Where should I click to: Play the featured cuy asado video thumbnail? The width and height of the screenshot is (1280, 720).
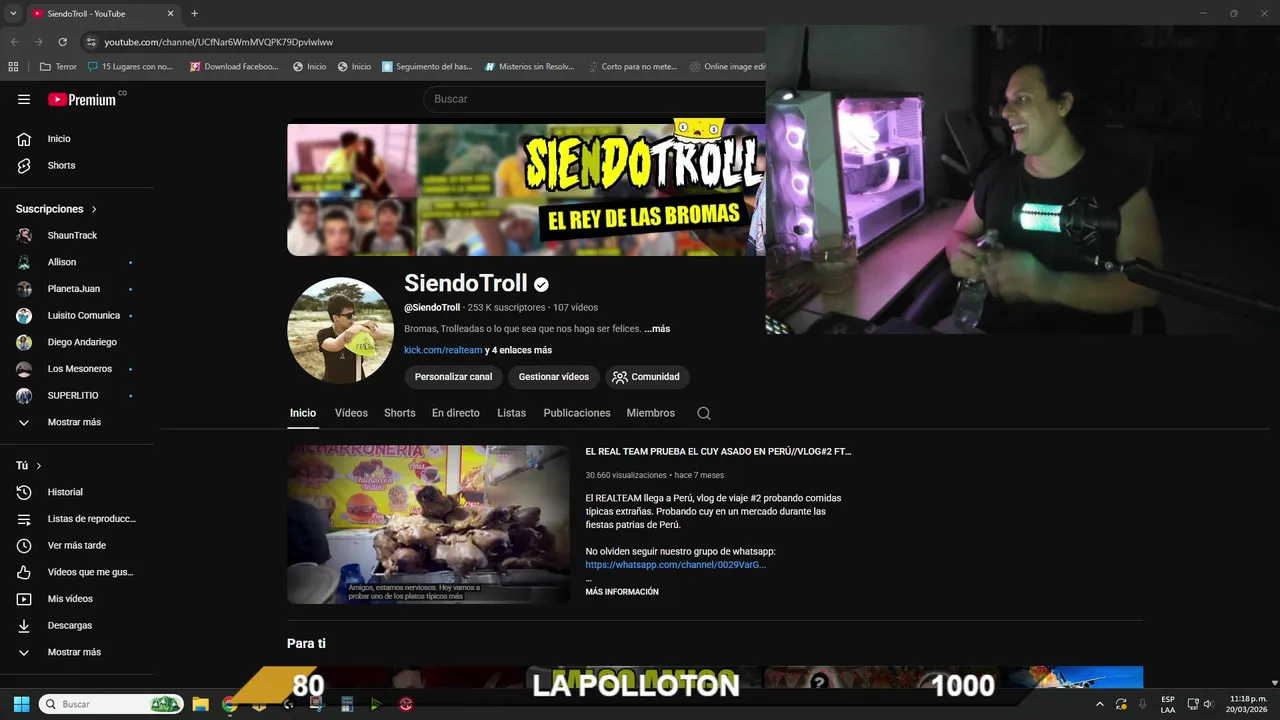[x=428, y=524]
